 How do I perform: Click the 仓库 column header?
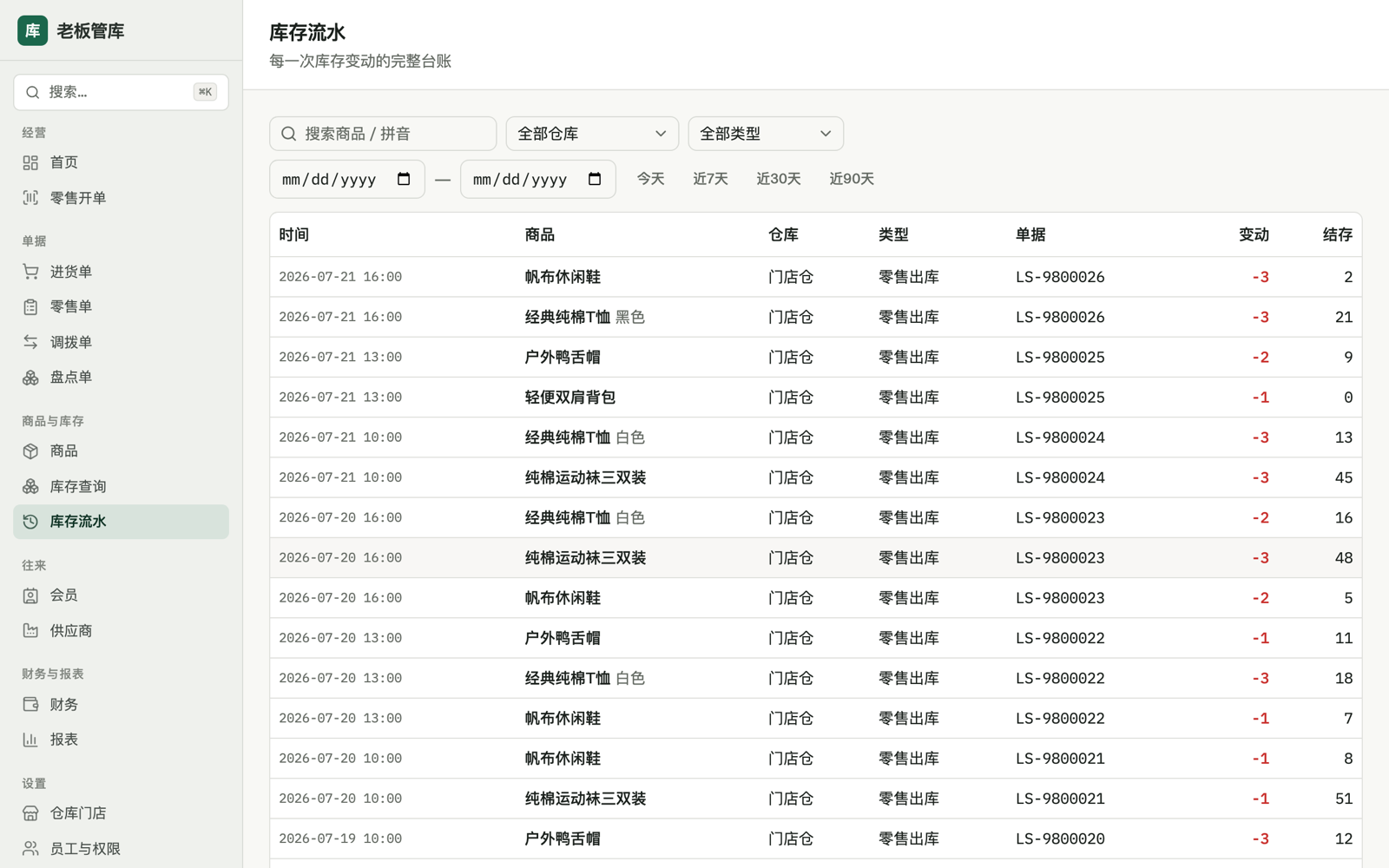(783, 235)
